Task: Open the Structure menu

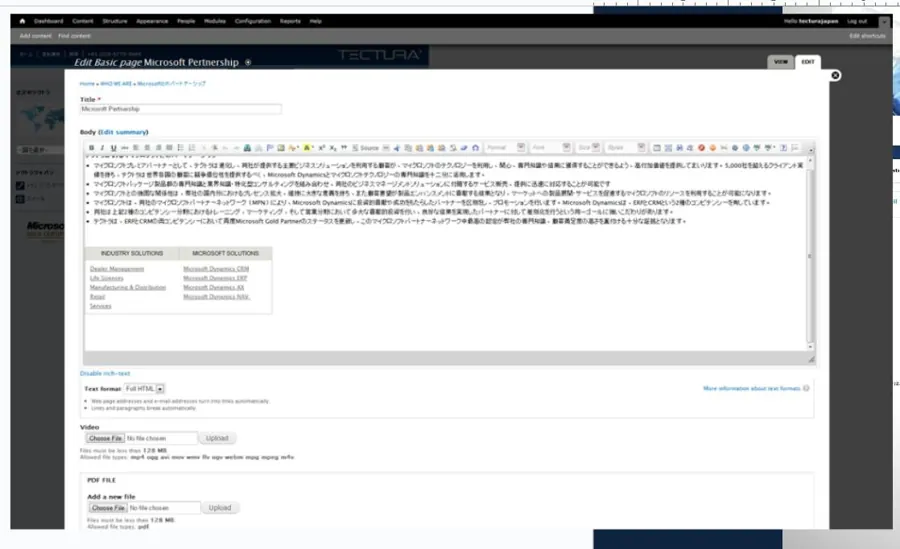Action: [115, 21]
